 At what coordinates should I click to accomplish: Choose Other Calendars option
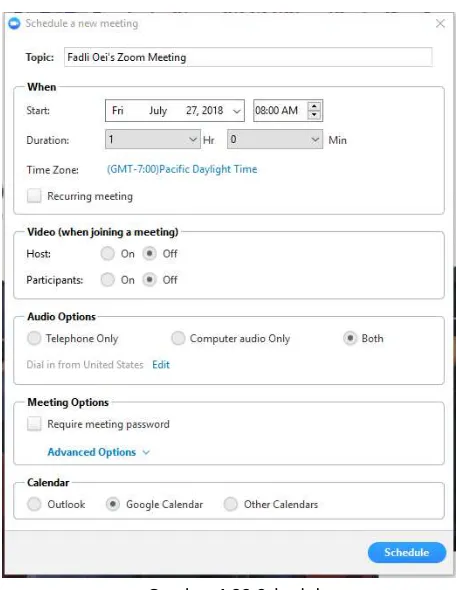click(x=230, y=504)
